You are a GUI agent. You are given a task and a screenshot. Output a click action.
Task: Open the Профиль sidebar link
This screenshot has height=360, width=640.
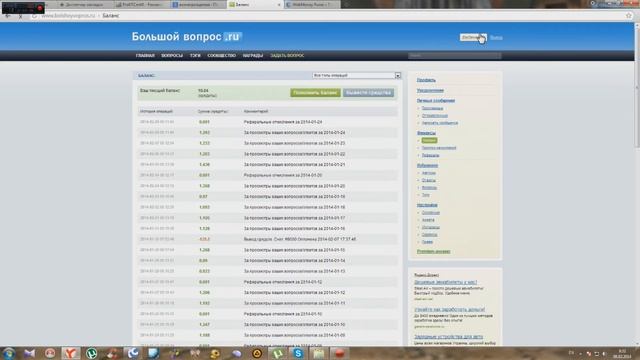(426, 80)
